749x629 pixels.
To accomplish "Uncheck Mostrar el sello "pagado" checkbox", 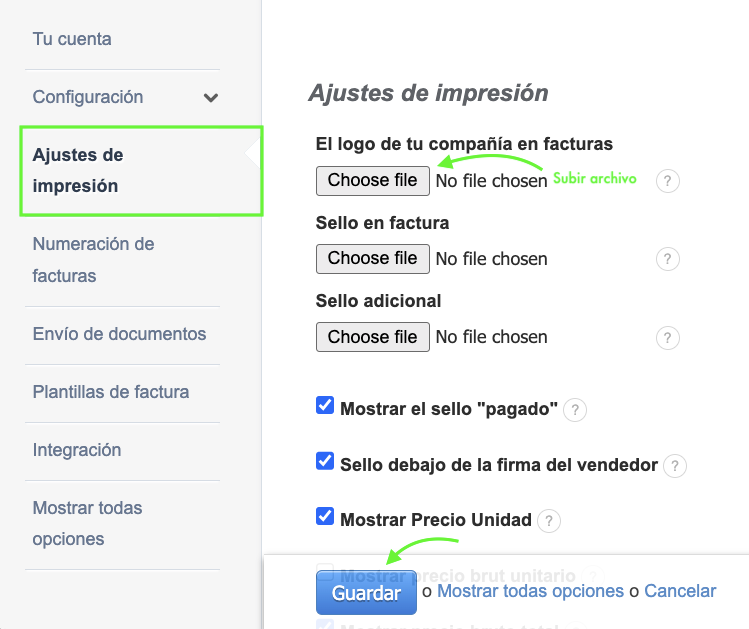I will click(x=325, y=406).
